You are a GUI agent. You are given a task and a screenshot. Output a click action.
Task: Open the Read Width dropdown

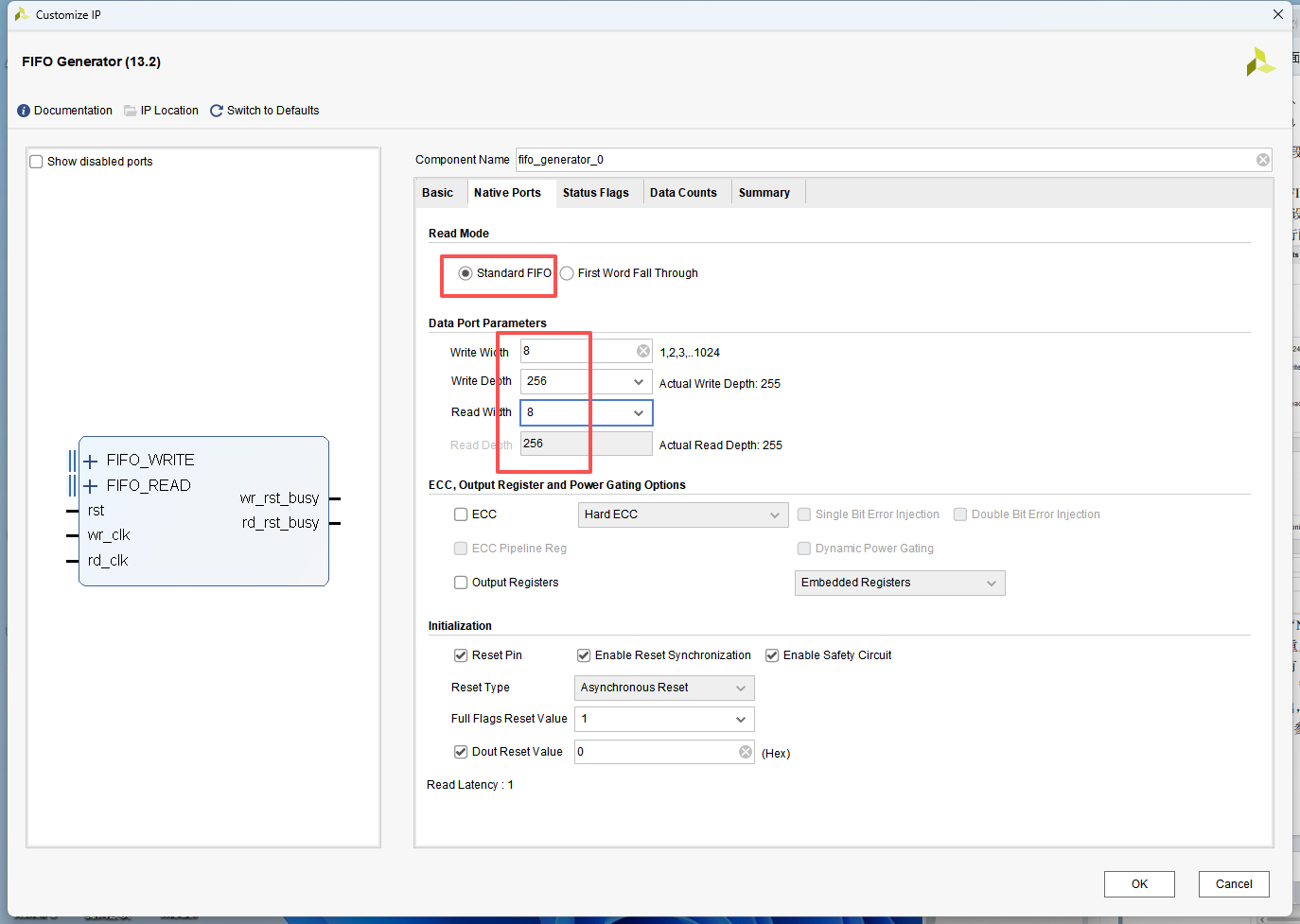click(x=586, y=412)
